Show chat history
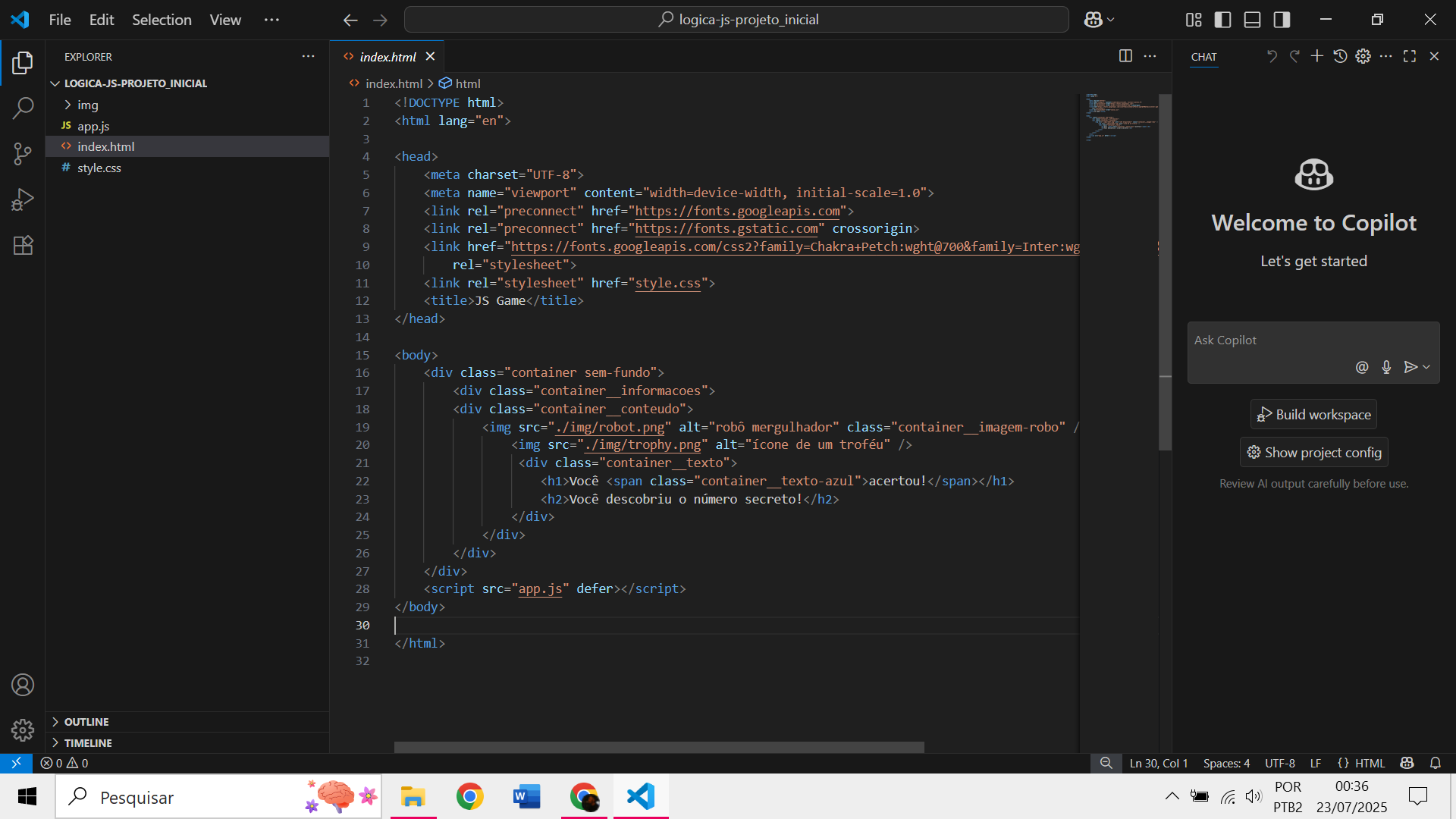 tap(1340, 56)
